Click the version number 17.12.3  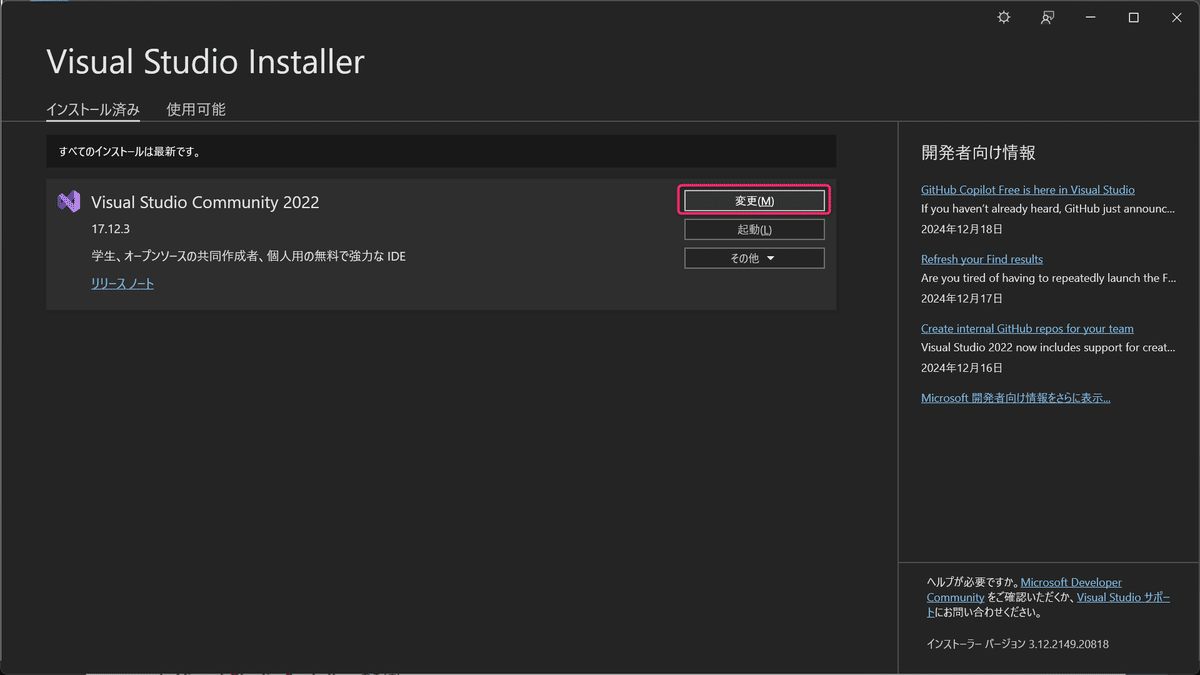[111, 229]
